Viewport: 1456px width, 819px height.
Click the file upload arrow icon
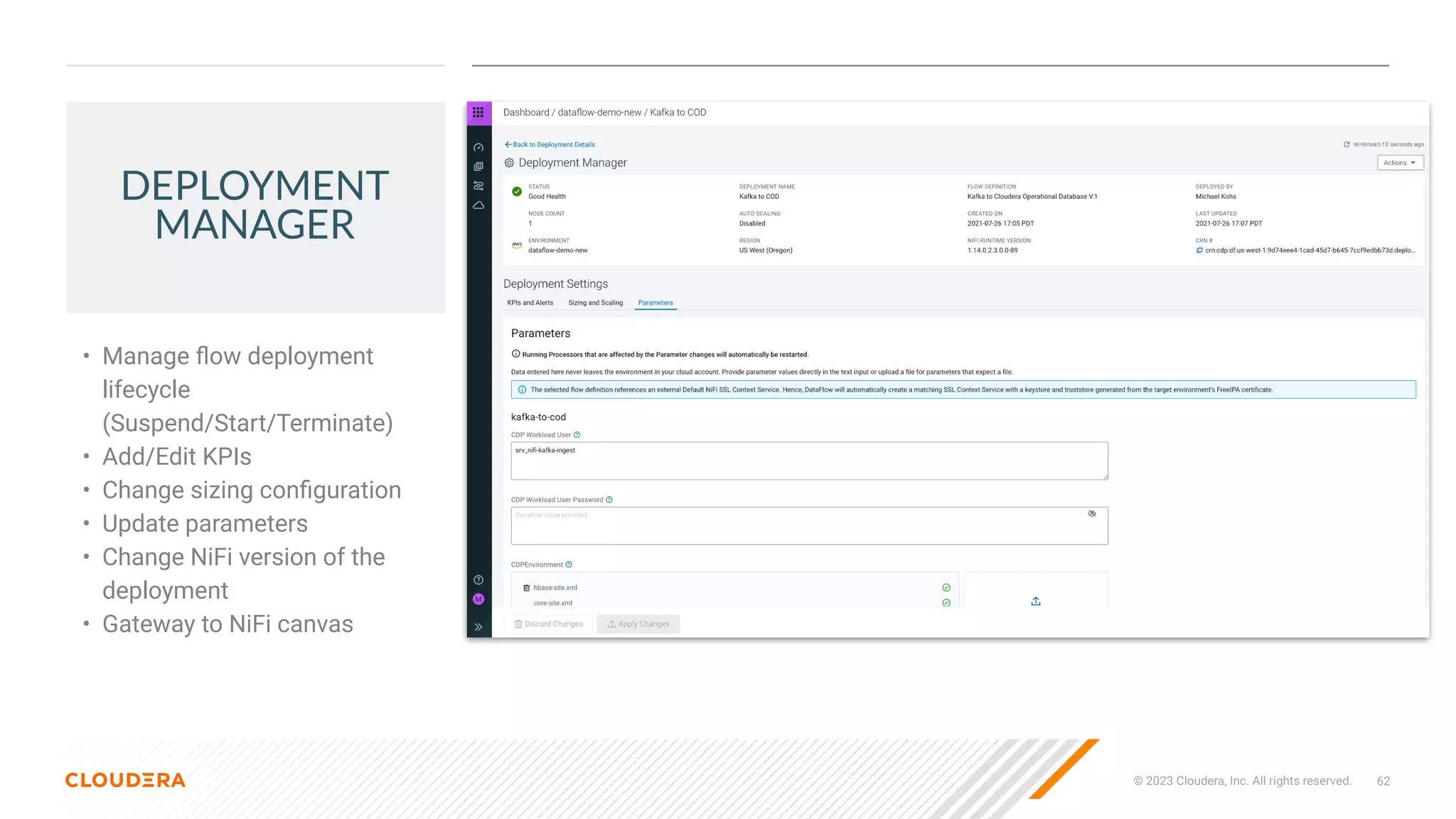(x=1036, y=601)
